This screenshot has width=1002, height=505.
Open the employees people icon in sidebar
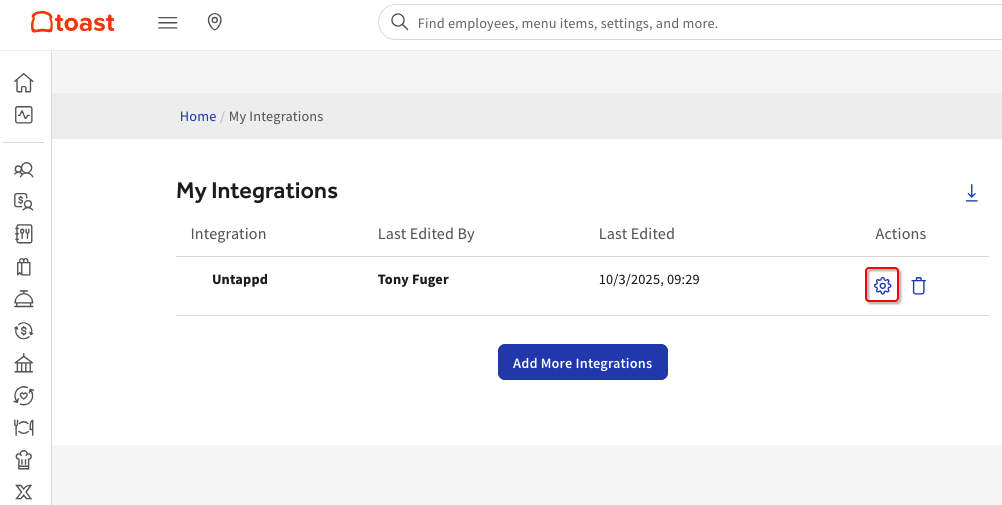coord(24,170)
